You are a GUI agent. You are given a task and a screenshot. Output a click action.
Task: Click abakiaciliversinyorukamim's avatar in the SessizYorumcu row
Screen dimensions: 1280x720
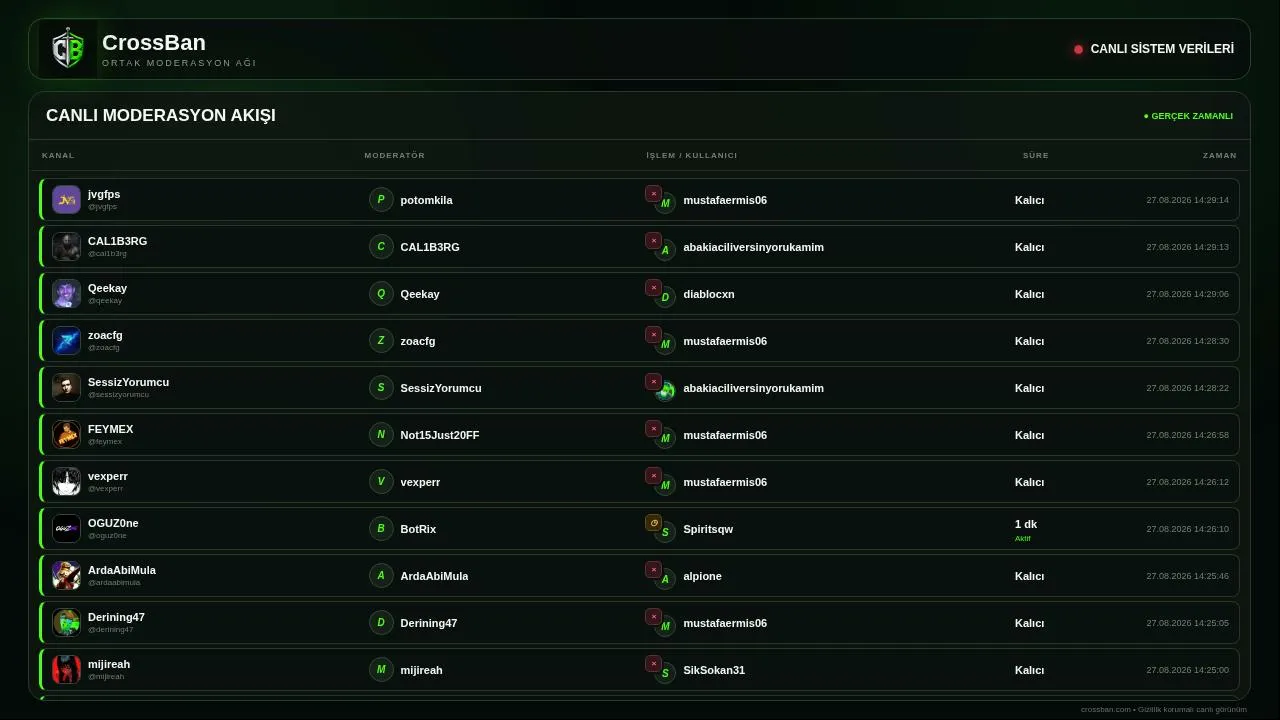[665, 391]
